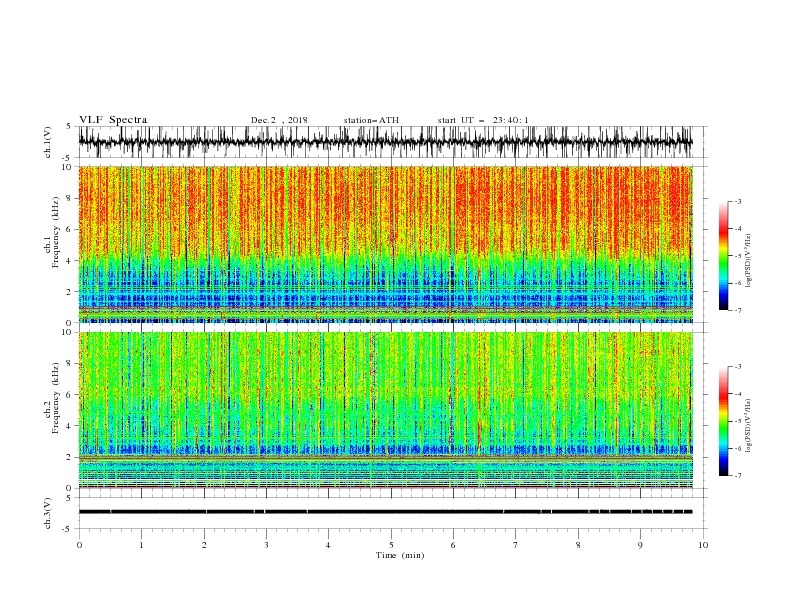Click the ch.1 colorbar 'log(PSD)(V²/Hz)' label
Image resolution: width=792 pixels, height=612 pixels.
coord(749,261)
